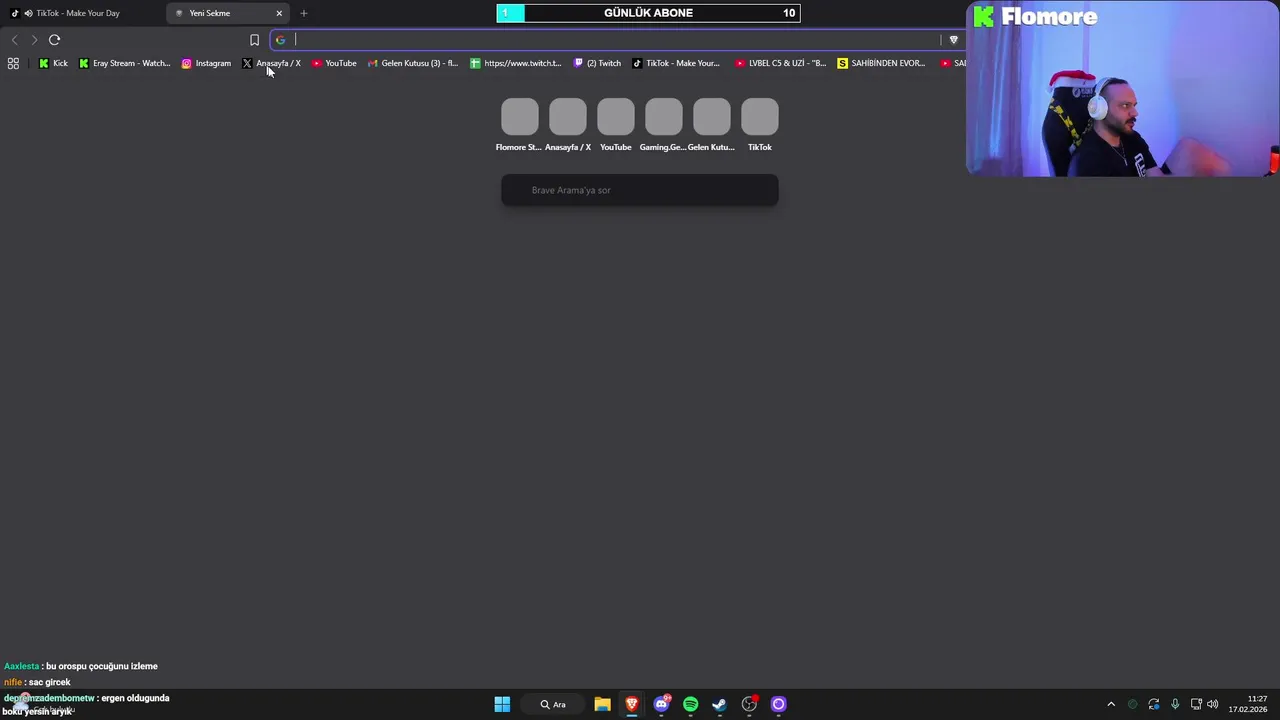Open File Explorer from taskbar
Image resolution: width=1280 pixels, height=720 pixels.
tap(602, 704)
